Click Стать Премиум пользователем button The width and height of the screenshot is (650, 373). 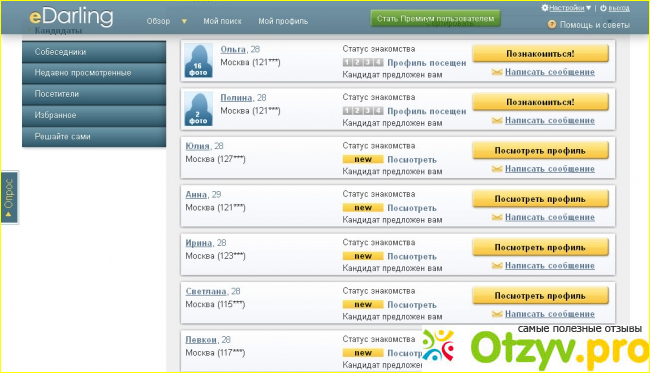435,19
